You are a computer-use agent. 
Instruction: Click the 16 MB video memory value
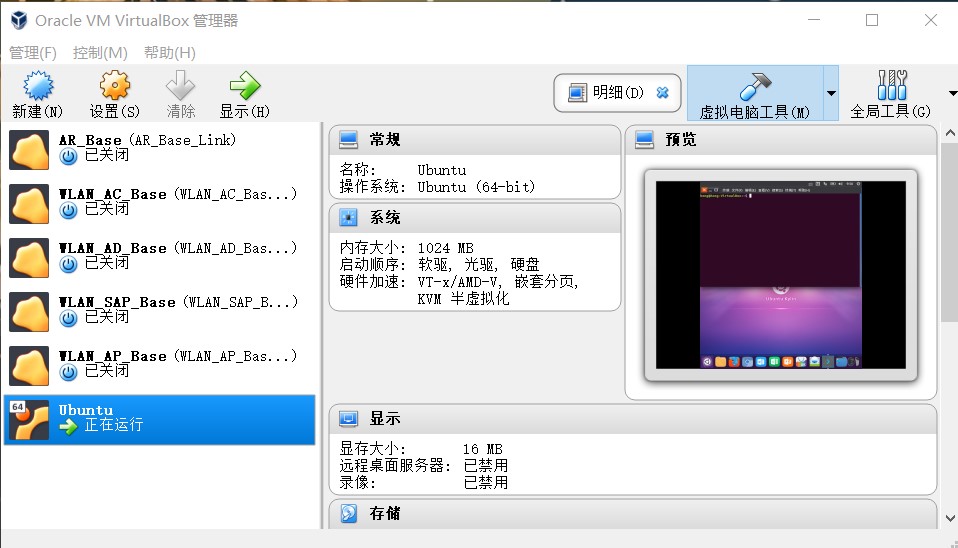point(482,449)
